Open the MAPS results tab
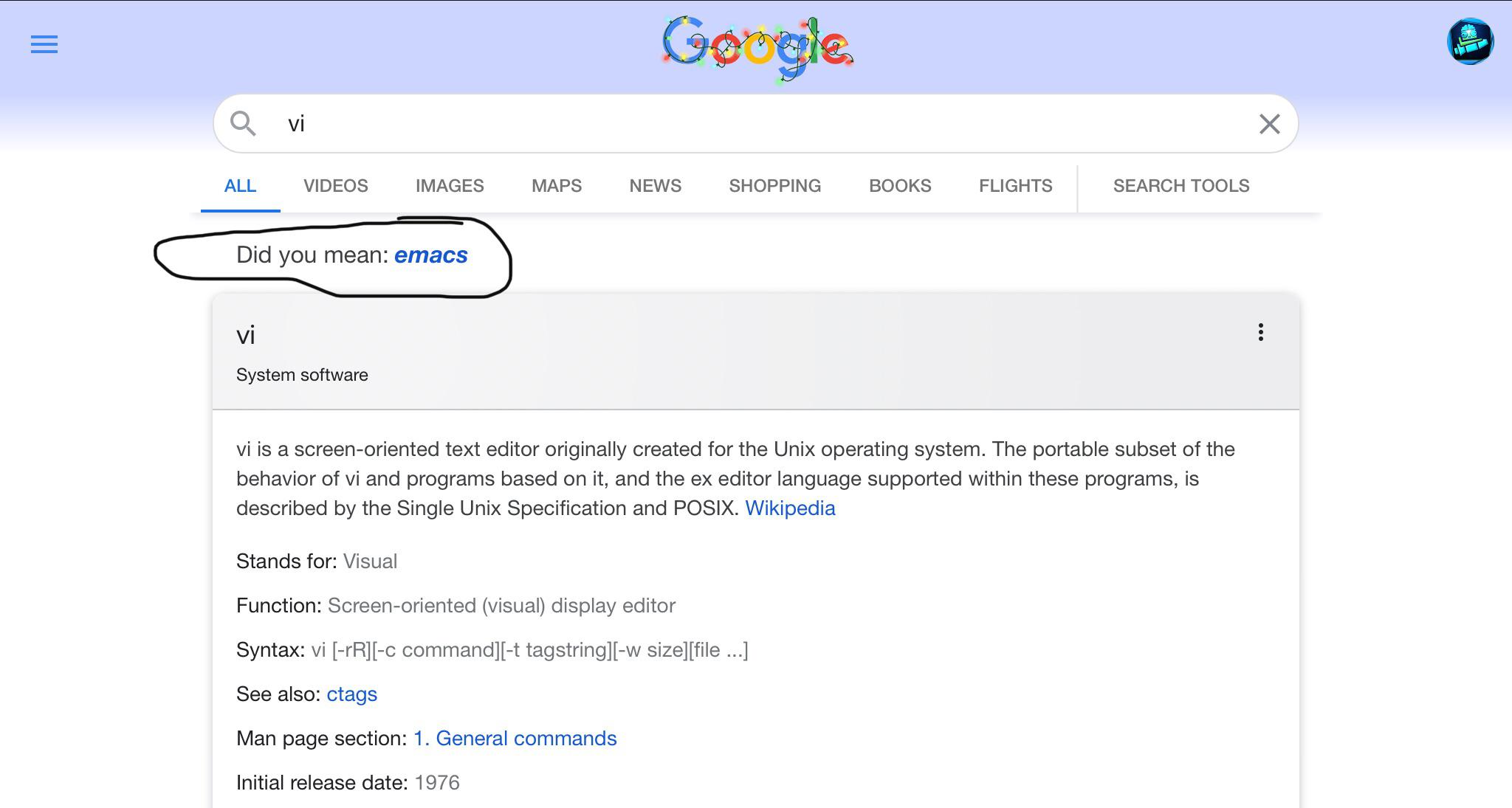Image resolution: width=1512 pixels, height=808 pixels. coord(556,186)
